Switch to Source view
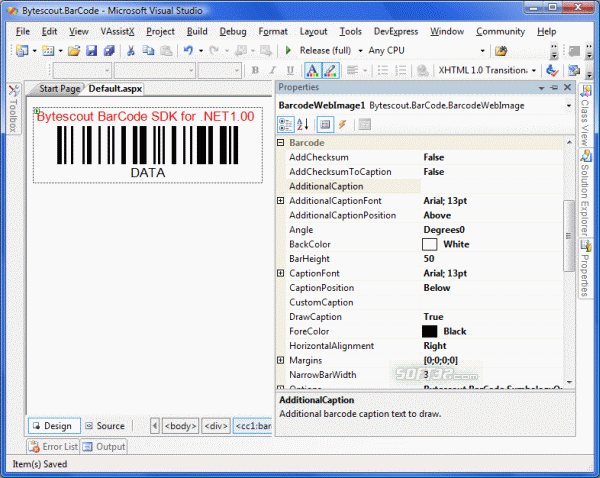Viewport: 600px width, 478px height. pos(105,426)
